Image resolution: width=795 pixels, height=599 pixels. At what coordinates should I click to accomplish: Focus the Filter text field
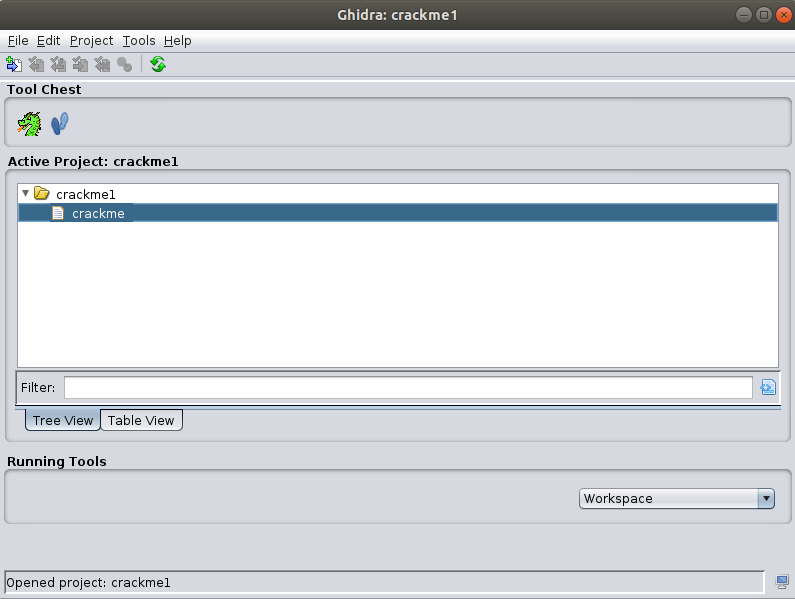click(408, 387)
